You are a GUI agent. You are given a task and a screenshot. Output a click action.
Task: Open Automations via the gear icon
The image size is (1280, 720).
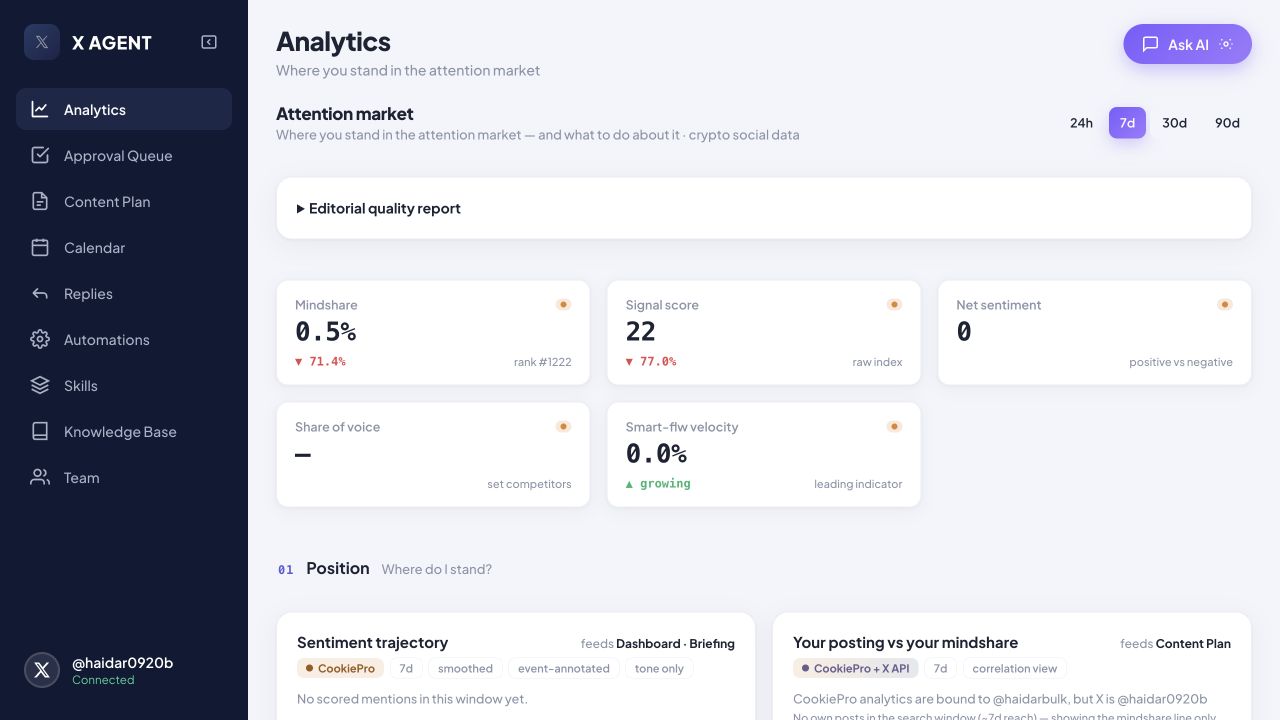40,340
